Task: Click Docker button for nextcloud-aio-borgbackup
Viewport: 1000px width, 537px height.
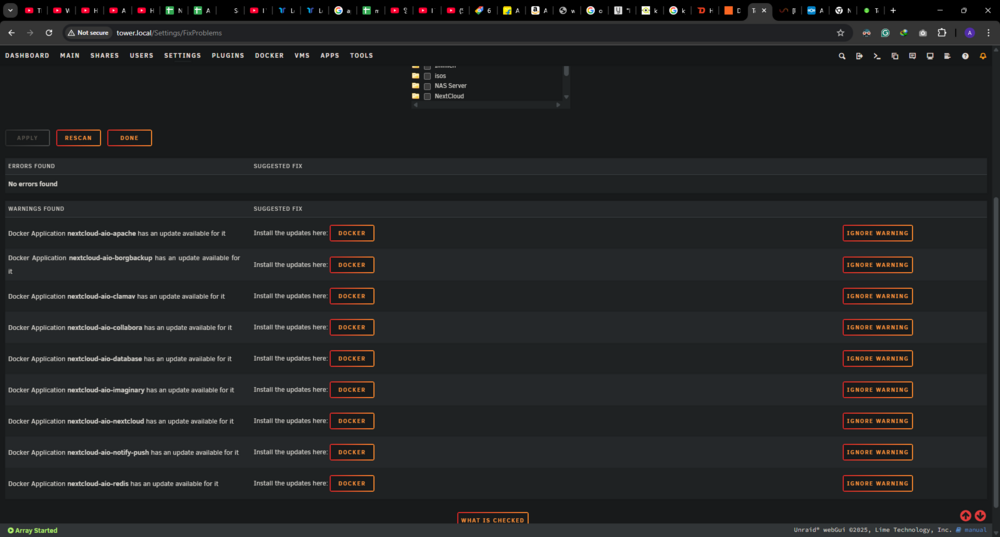Action: 352,265
